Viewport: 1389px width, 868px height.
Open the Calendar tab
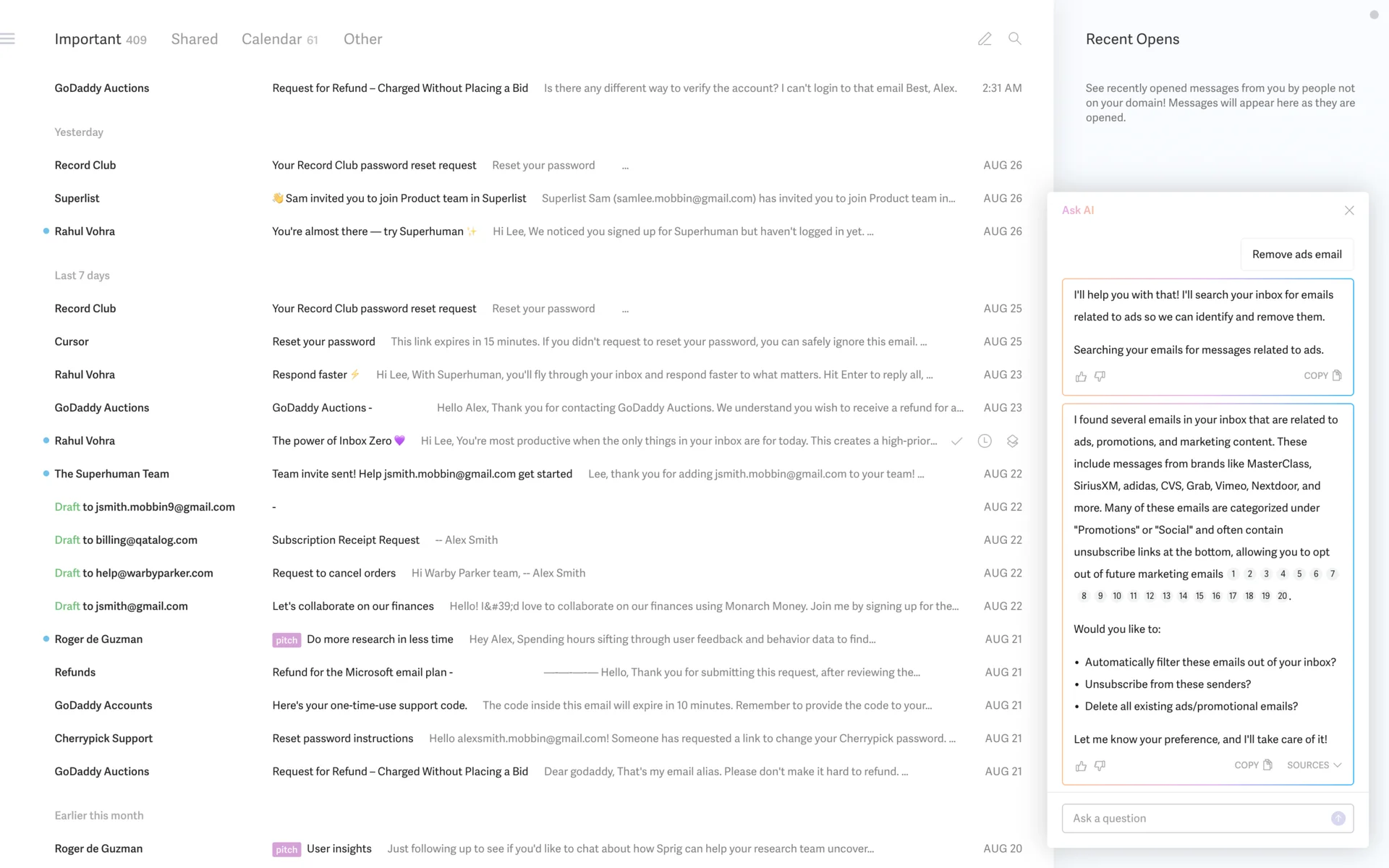tap(279, 39)
